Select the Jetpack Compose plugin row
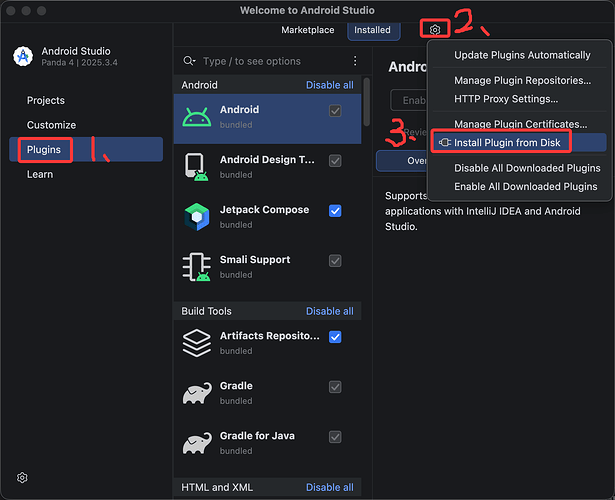The height and width of the screenshot is (500, 615). 267,217
